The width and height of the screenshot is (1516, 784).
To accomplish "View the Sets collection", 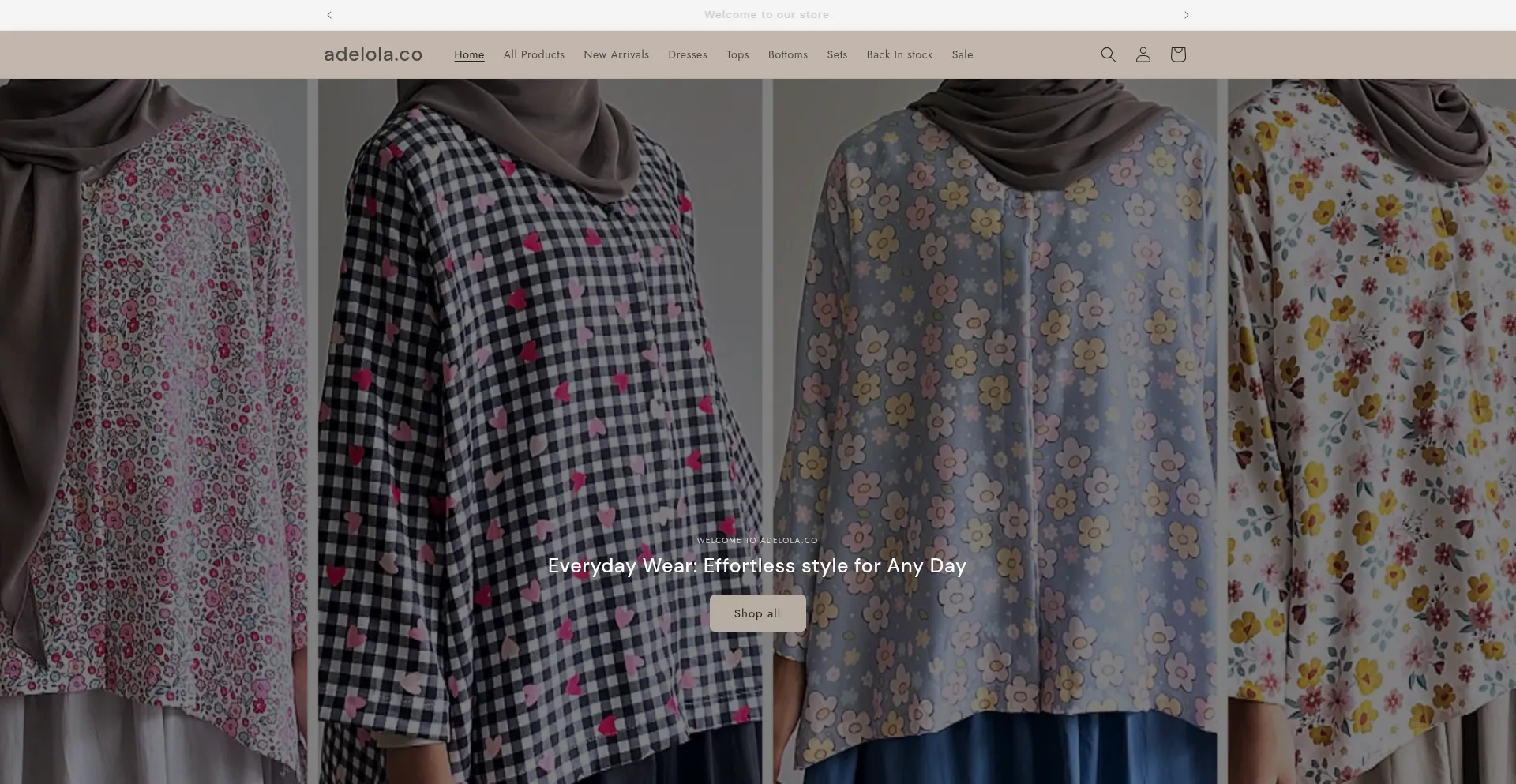I will click(x=837, y=54).
